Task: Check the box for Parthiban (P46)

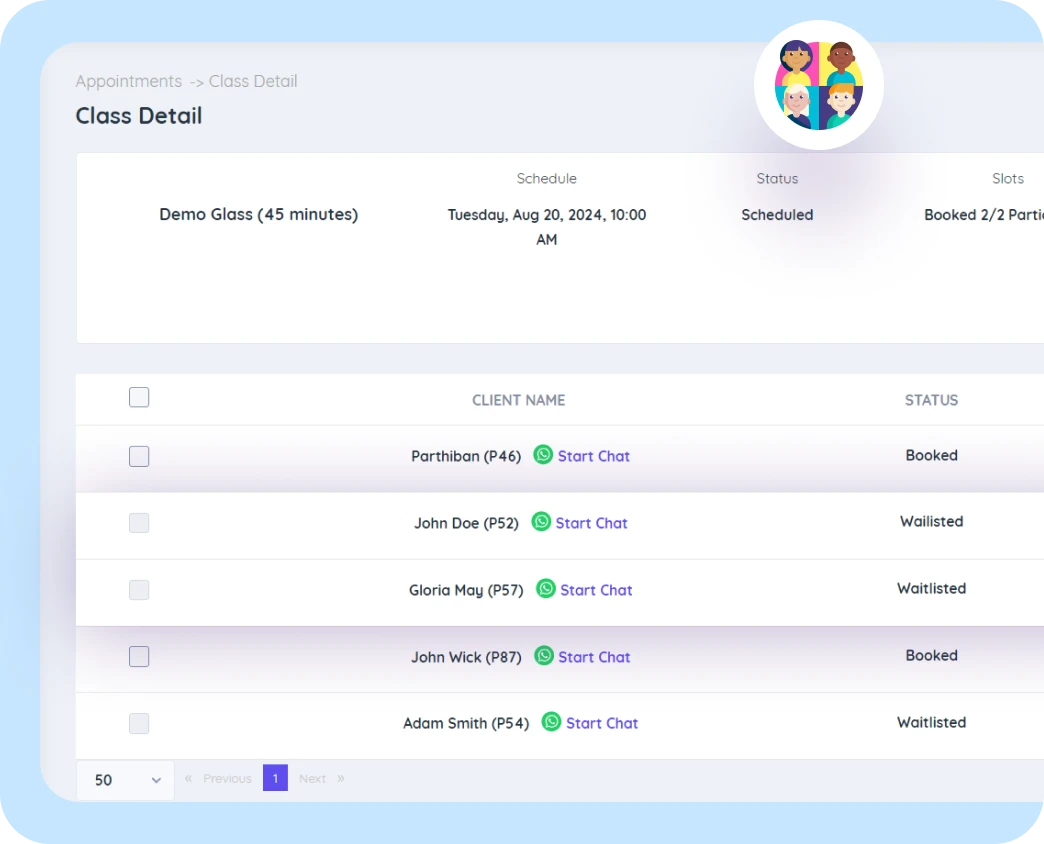Action: coord(139,457)
